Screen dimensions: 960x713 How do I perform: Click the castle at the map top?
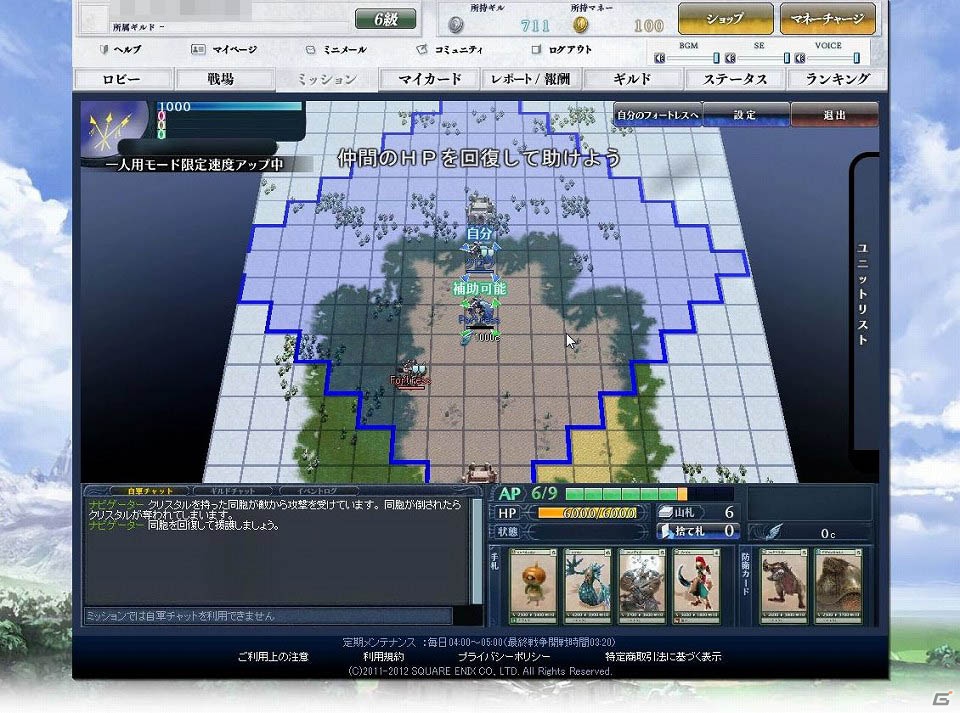481,208
